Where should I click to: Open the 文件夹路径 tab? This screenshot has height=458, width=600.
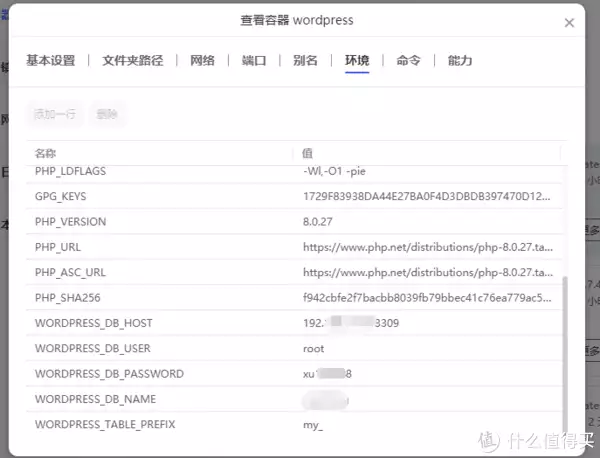[132, 61]
